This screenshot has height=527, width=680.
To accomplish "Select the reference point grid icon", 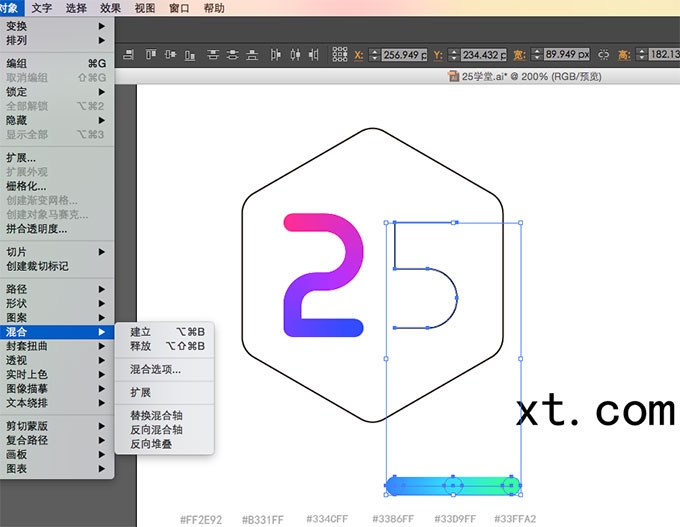I will pos(340,54).
